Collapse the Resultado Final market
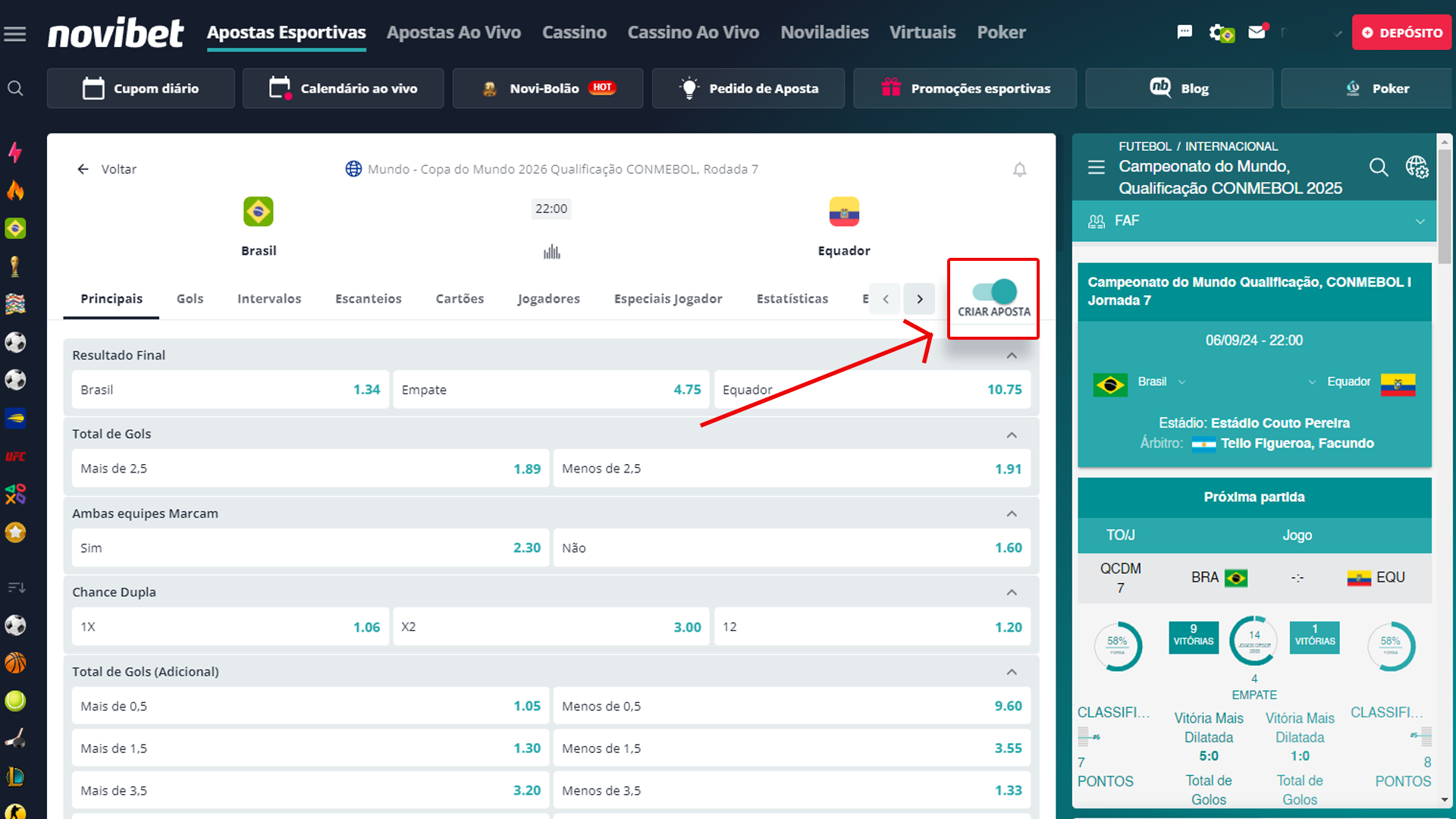Image resolution: width=1456 pixels, height=819 pixels. 1012,355
